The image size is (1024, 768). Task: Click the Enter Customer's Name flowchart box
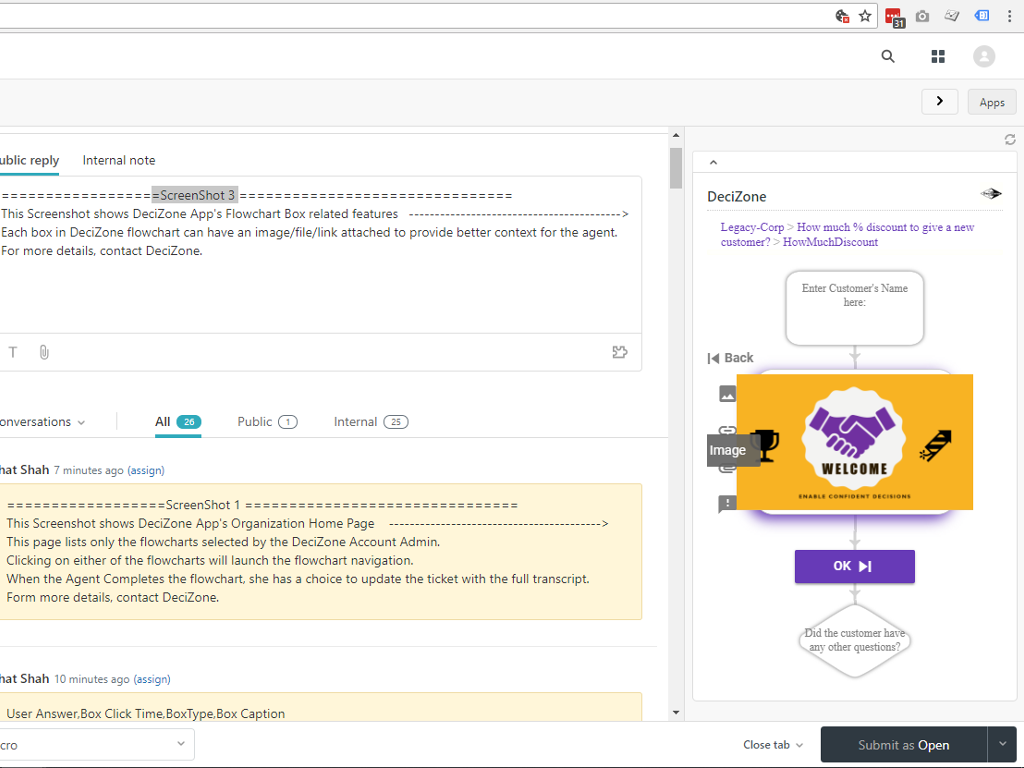pyautogui.click(x=854, y=308)
